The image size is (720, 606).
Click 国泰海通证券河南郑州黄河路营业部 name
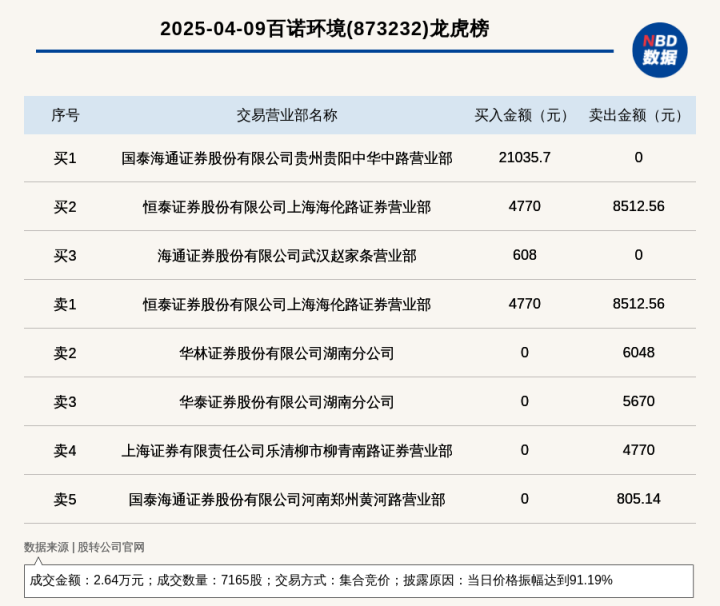[x=287, y=499]
